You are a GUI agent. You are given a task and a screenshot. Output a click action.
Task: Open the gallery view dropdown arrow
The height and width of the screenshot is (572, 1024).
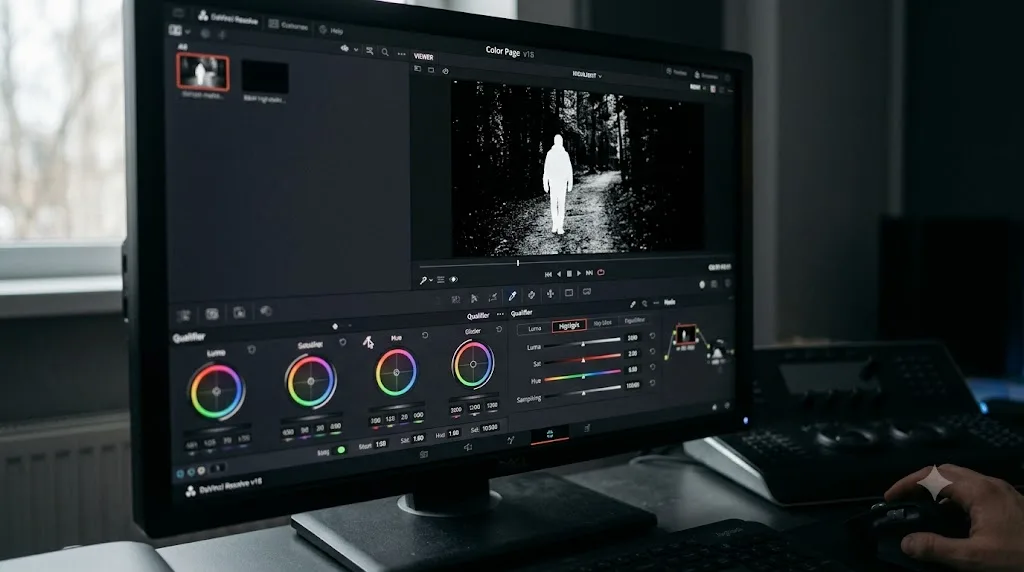356,50
